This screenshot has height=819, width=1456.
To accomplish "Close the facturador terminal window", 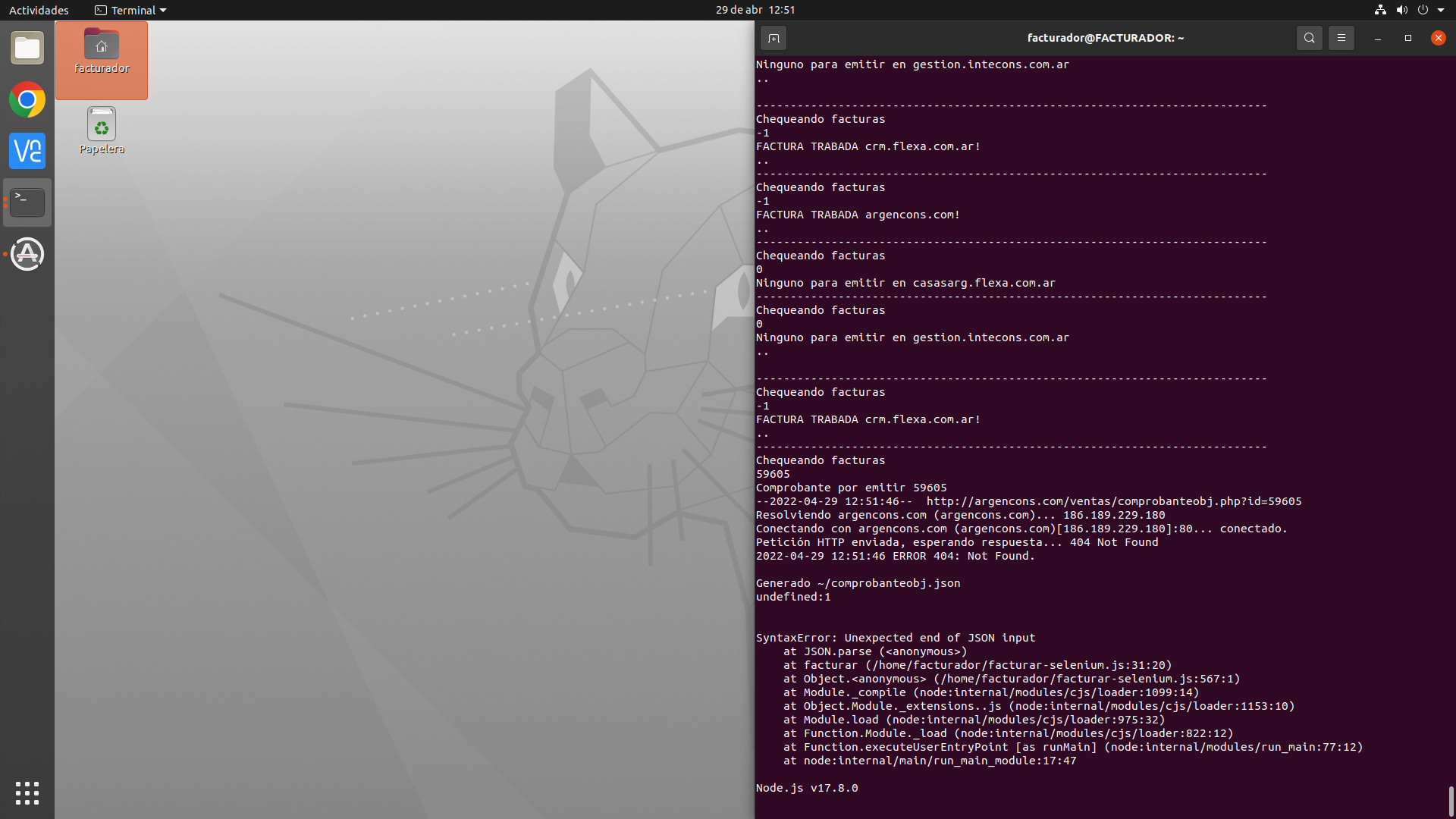I will (x=1438, y=38).
